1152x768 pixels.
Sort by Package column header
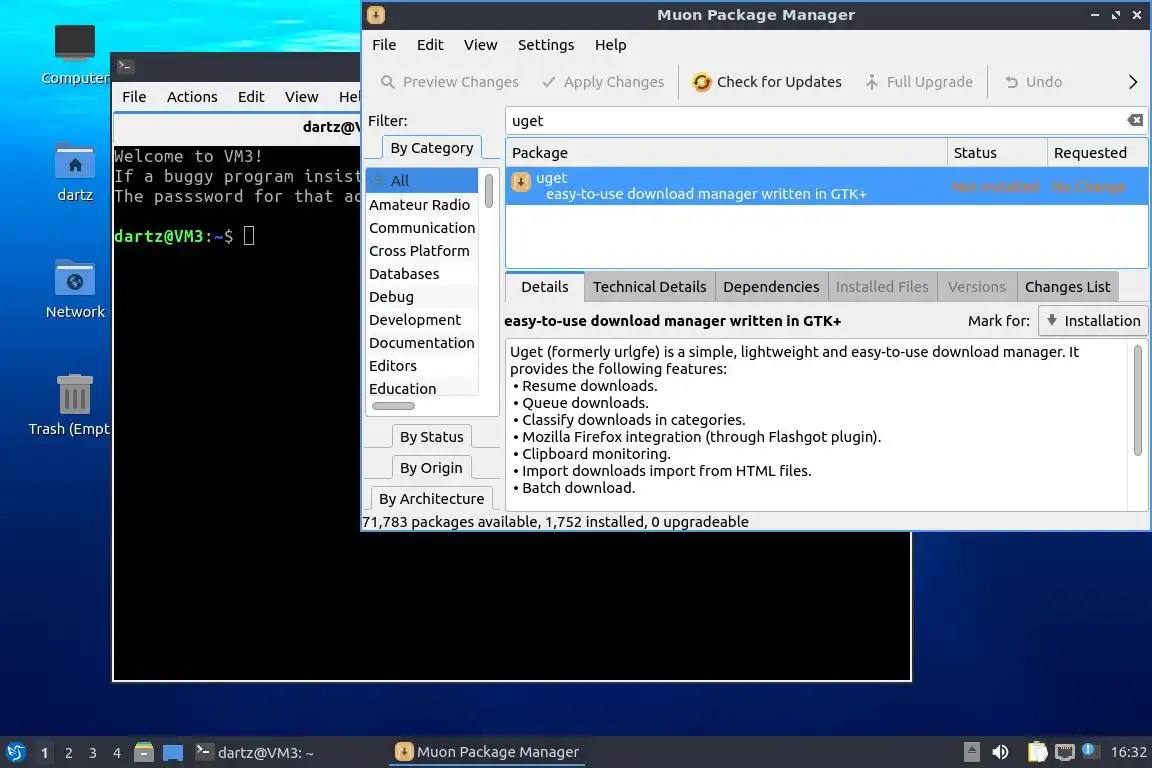click(726, 153)
